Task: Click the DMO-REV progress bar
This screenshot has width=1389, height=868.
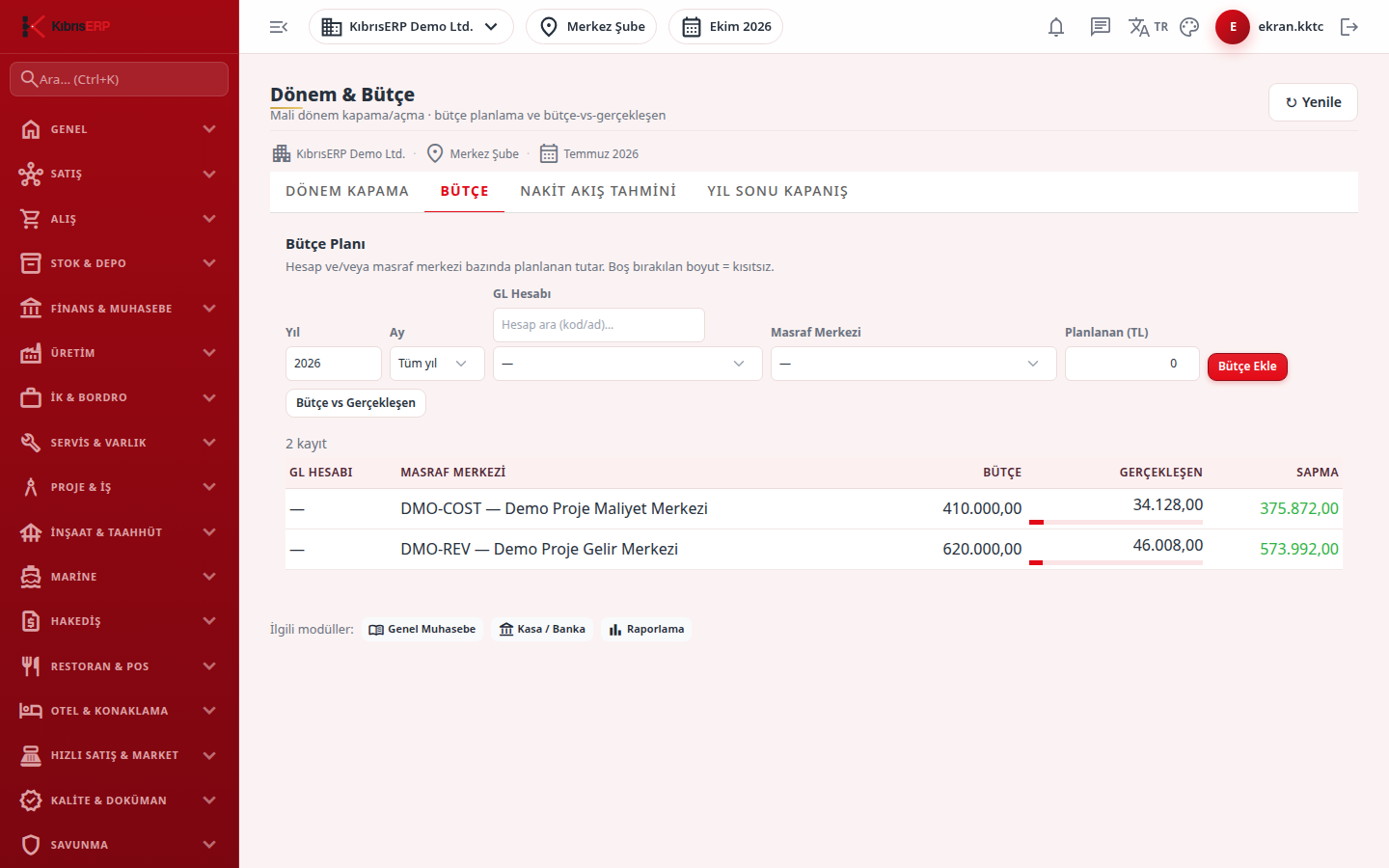Action: (1116, 562)
